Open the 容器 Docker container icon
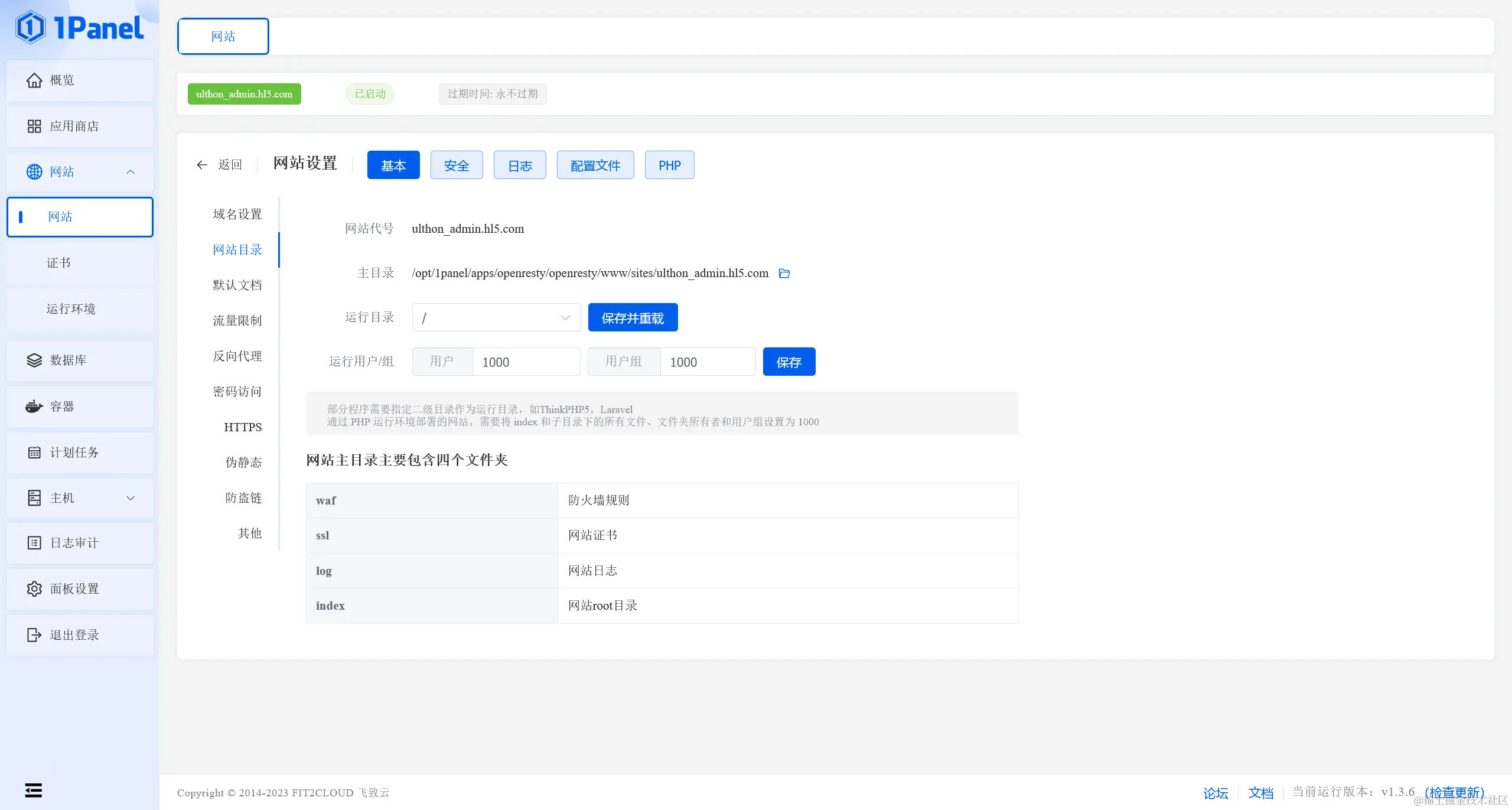Screen dimensions: 1512x810 (x=34, y=406)
